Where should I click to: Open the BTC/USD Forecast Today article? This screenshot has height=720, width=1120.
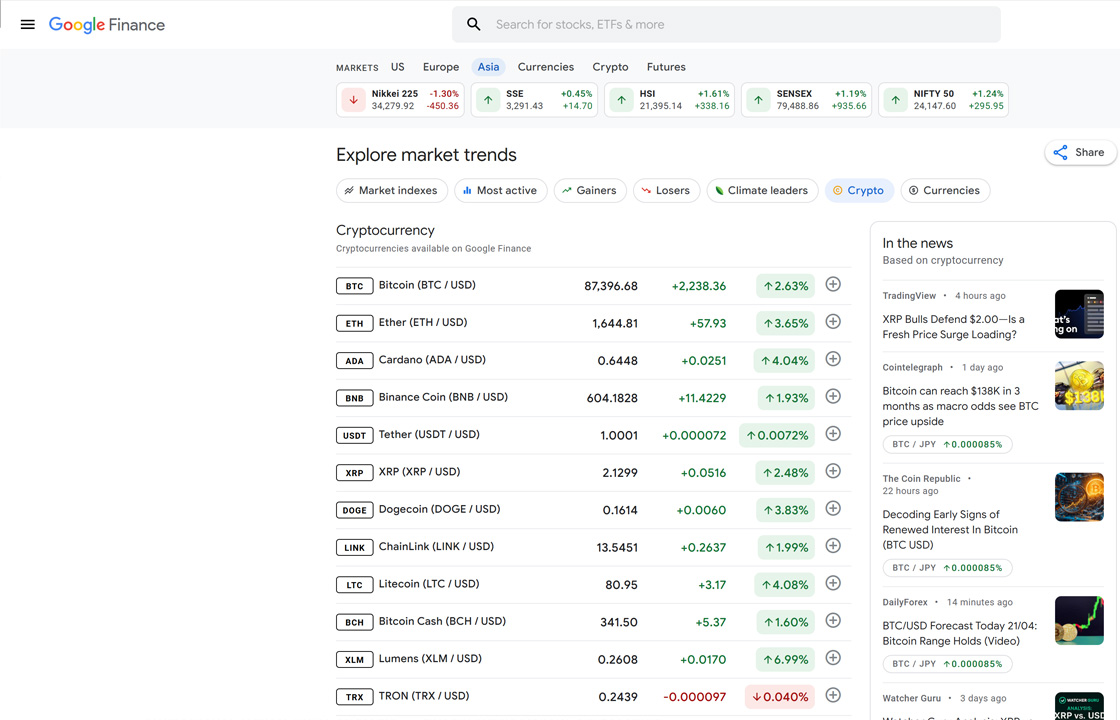coord(959,633)
